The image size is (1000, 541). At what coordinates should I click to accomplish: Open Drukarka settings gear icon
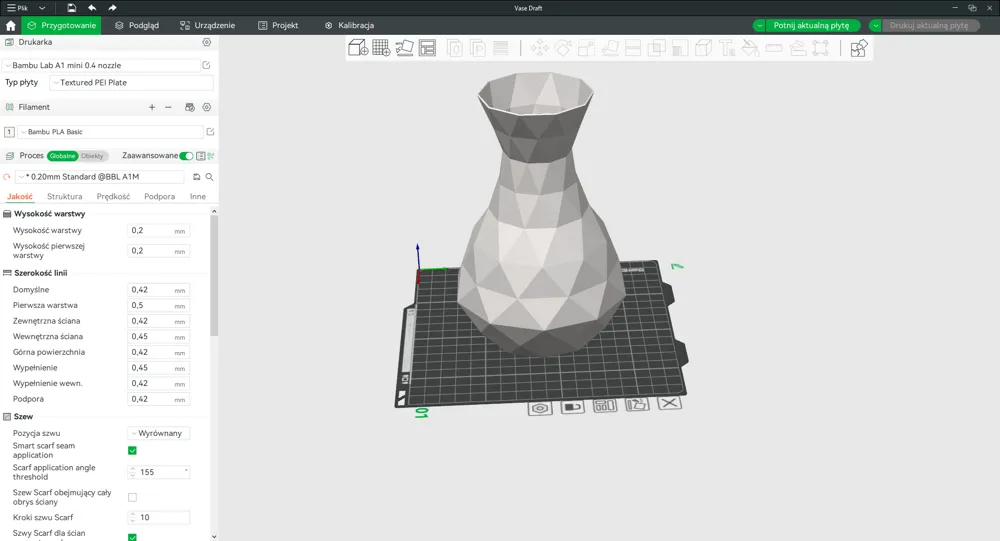pyautogui.click(x=207, y=42)
